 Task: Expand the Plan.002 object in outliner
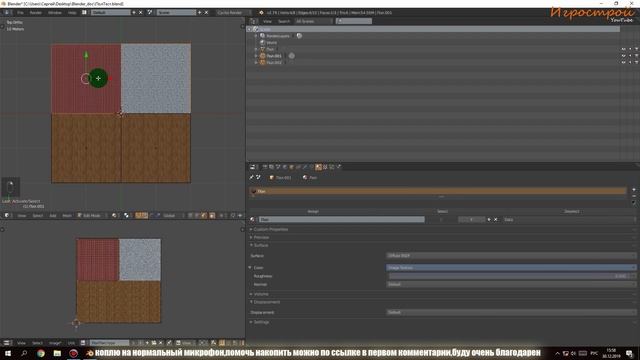point(256,62)
